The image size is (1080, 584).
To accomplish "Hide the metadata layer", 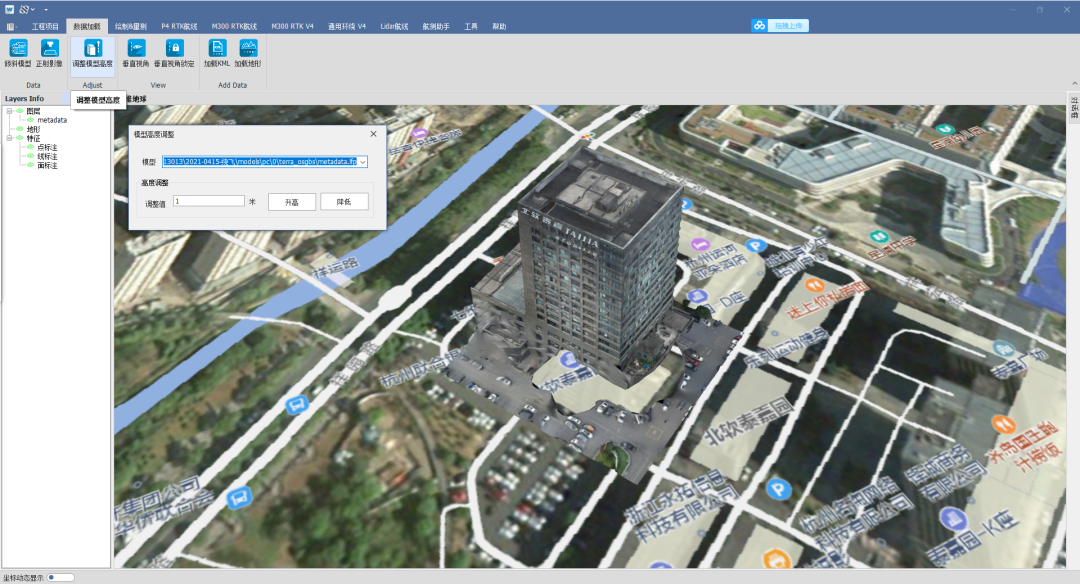I will pyautogui.click(x=31, y=120).
